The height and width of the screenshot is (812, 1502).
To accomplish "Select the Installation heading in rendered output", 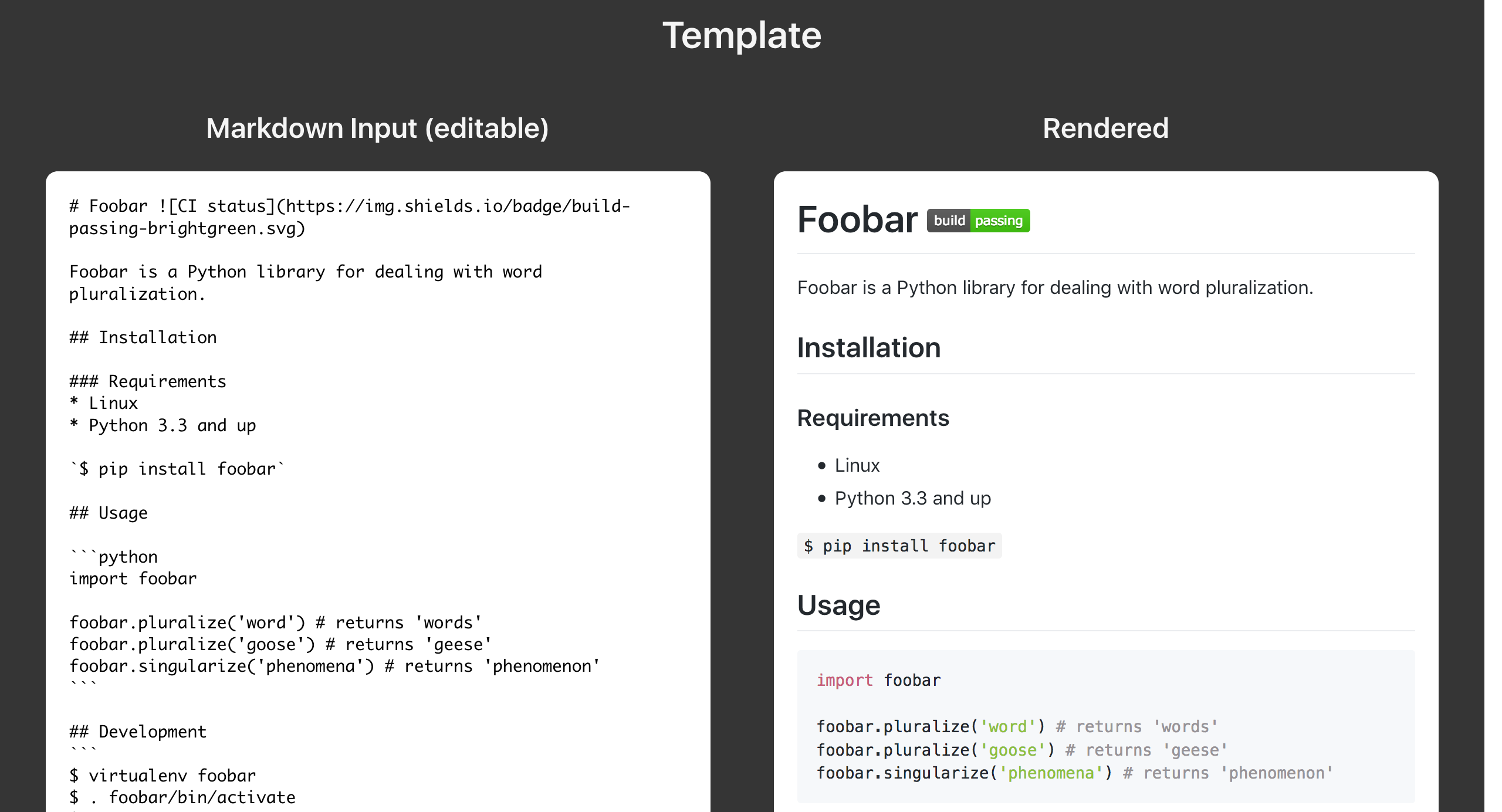I will (x=868, y=347).
